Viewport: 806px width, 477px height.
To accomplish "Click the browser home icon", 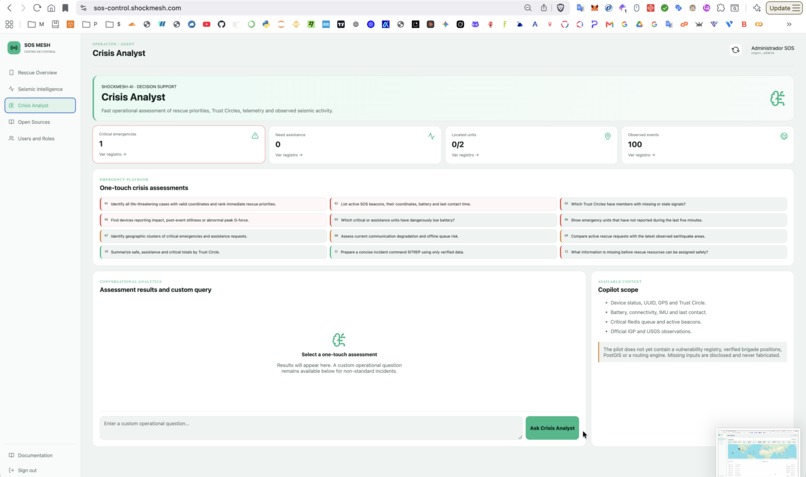I will pos(51,8).
